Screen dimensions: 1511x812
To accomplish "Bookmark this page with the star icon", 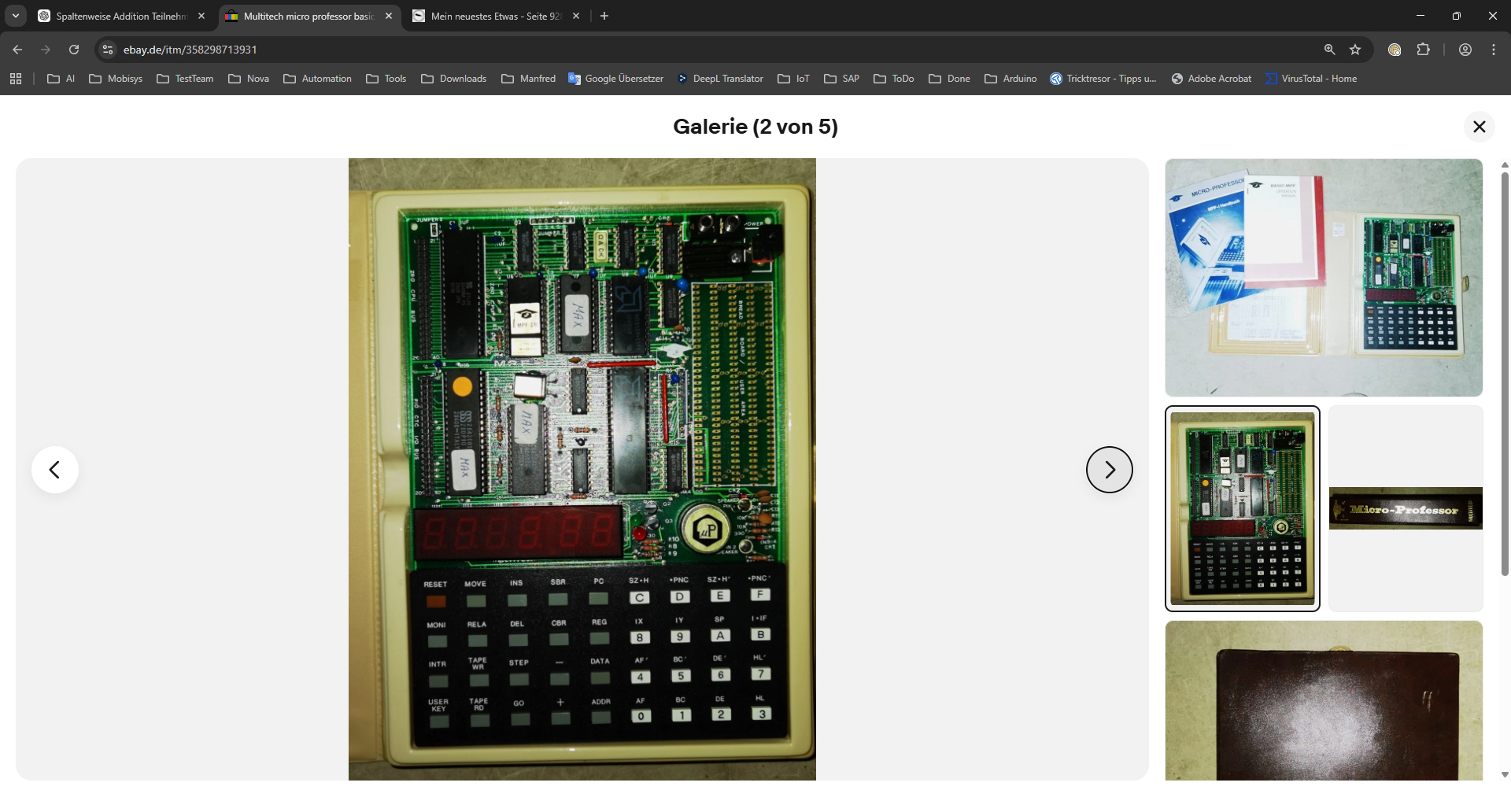I will [1355, 50].
